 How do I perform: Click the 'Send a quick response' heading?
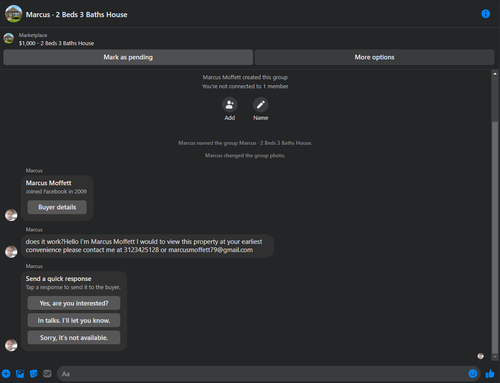click(x=58, y=279)
